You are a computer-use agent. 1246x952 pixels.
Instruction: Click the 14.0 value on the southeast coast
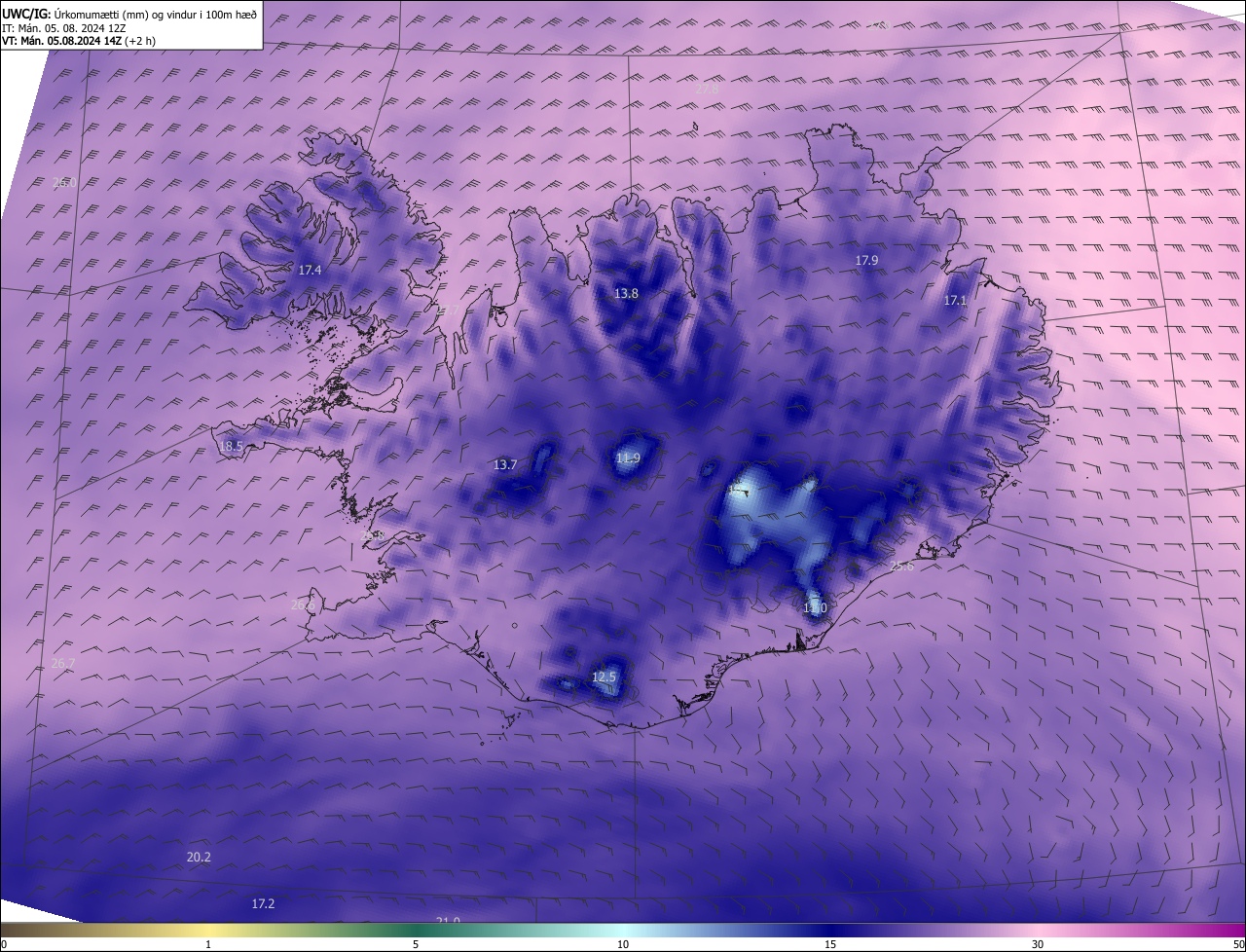point(815,608)
